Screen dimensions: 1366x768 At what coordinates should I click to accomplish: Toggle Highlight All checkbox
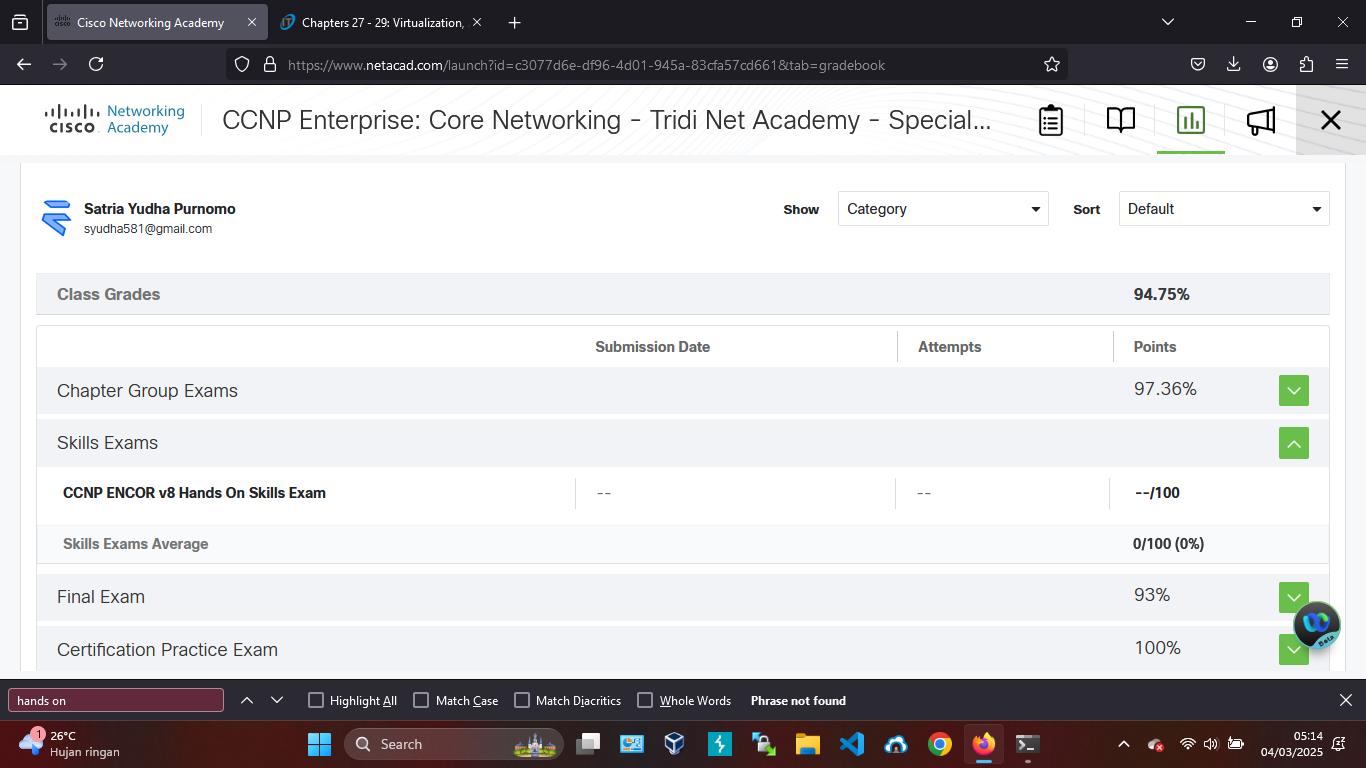click(x=316, y=700)
